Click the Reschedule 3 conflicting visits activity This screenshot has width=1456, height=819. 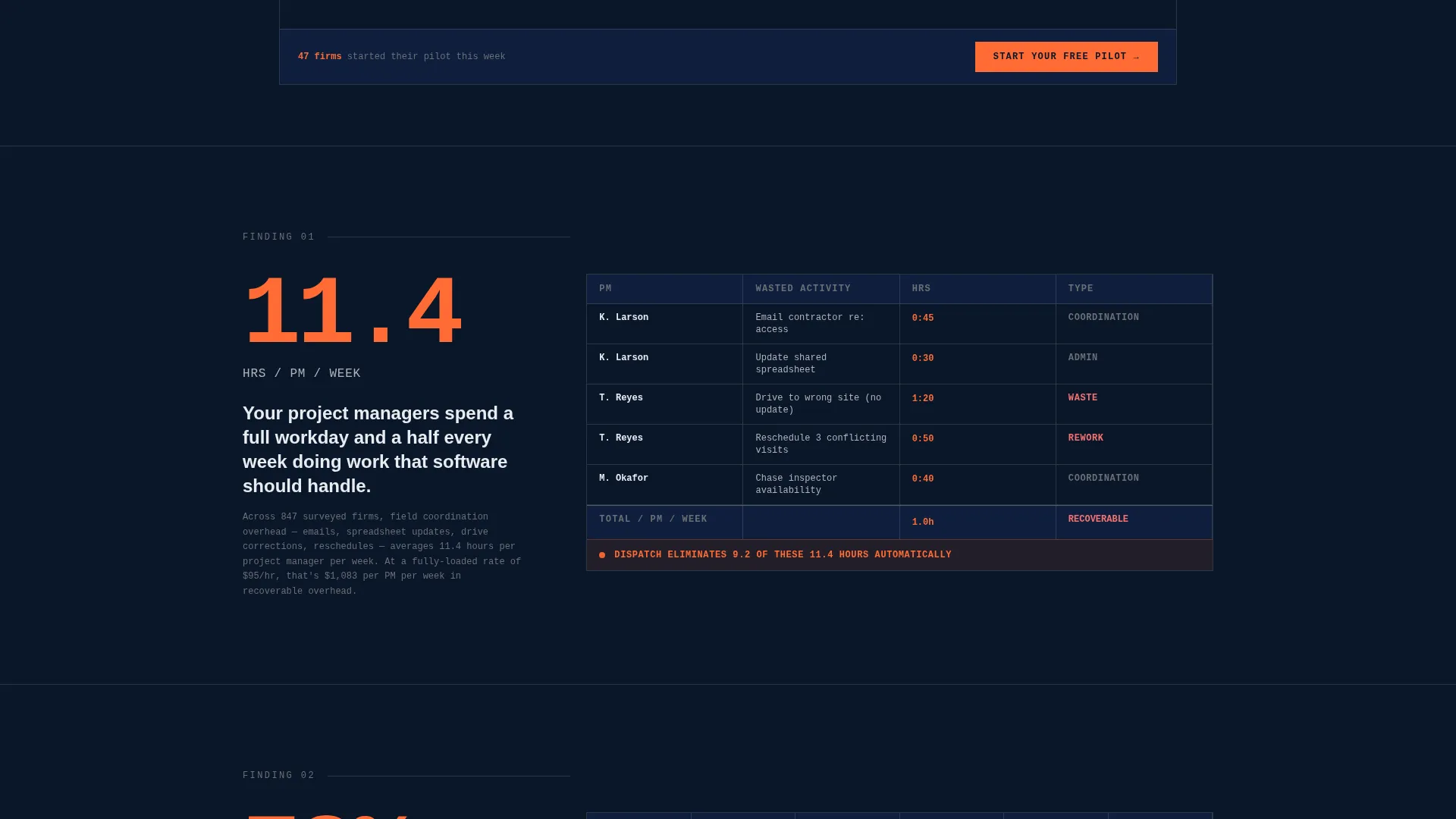coord(821,444)
